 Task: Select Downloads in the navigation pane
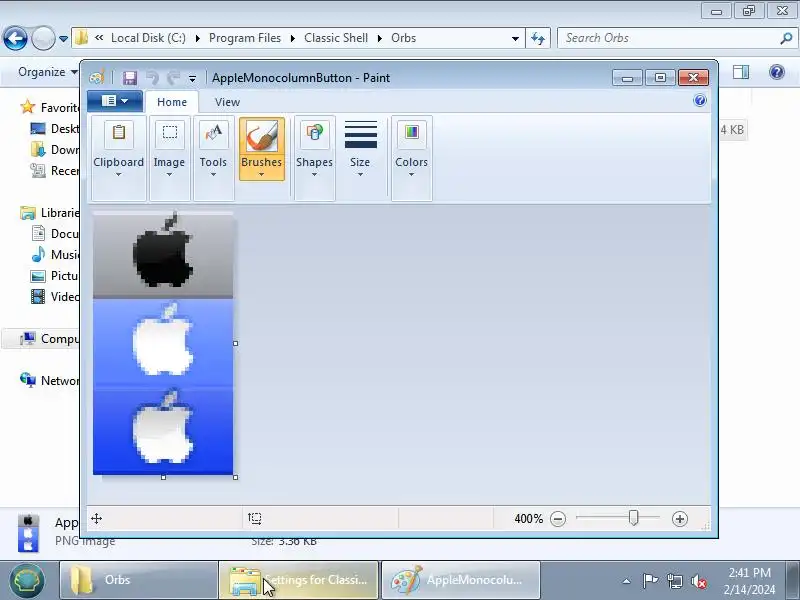[x=55, y=149]
